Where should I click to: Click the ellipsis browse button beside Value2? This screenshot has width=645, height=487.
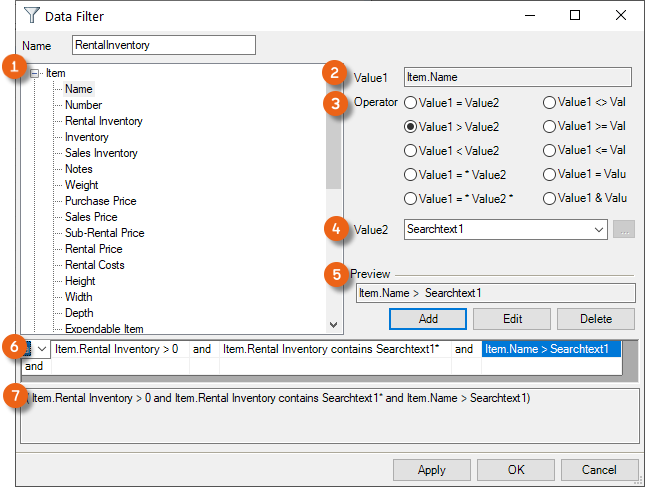pyautogui.click(x=623, y=229)
